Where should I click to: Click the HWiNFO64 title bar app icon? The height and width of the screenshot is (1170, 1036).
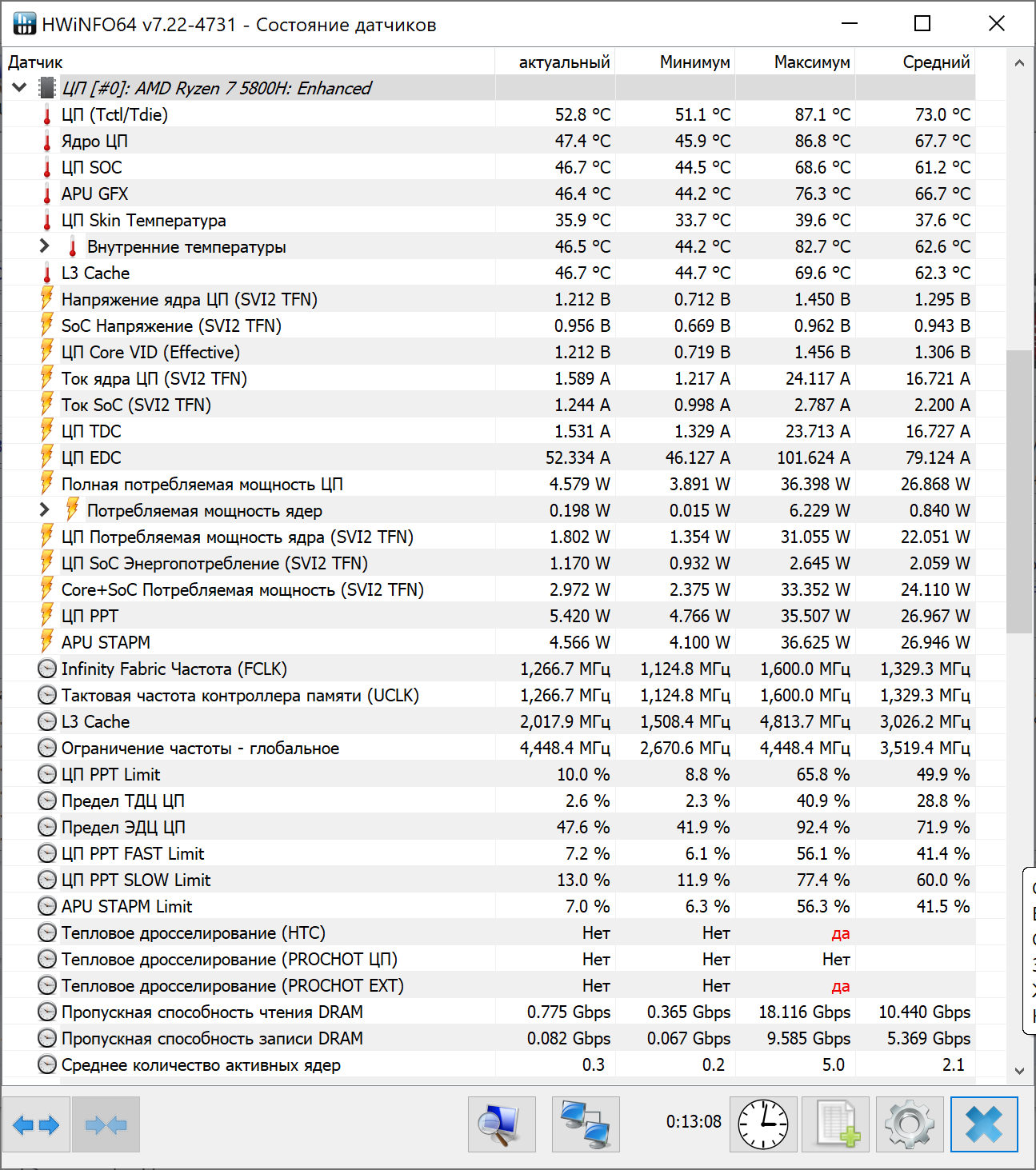click(25, 24)
